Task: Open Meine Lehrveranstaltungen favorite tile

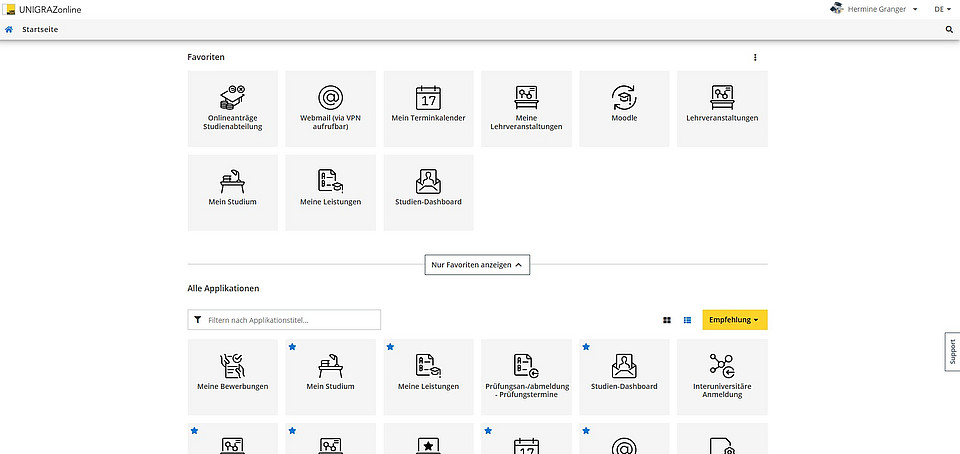Action: (x=527, y=109)
